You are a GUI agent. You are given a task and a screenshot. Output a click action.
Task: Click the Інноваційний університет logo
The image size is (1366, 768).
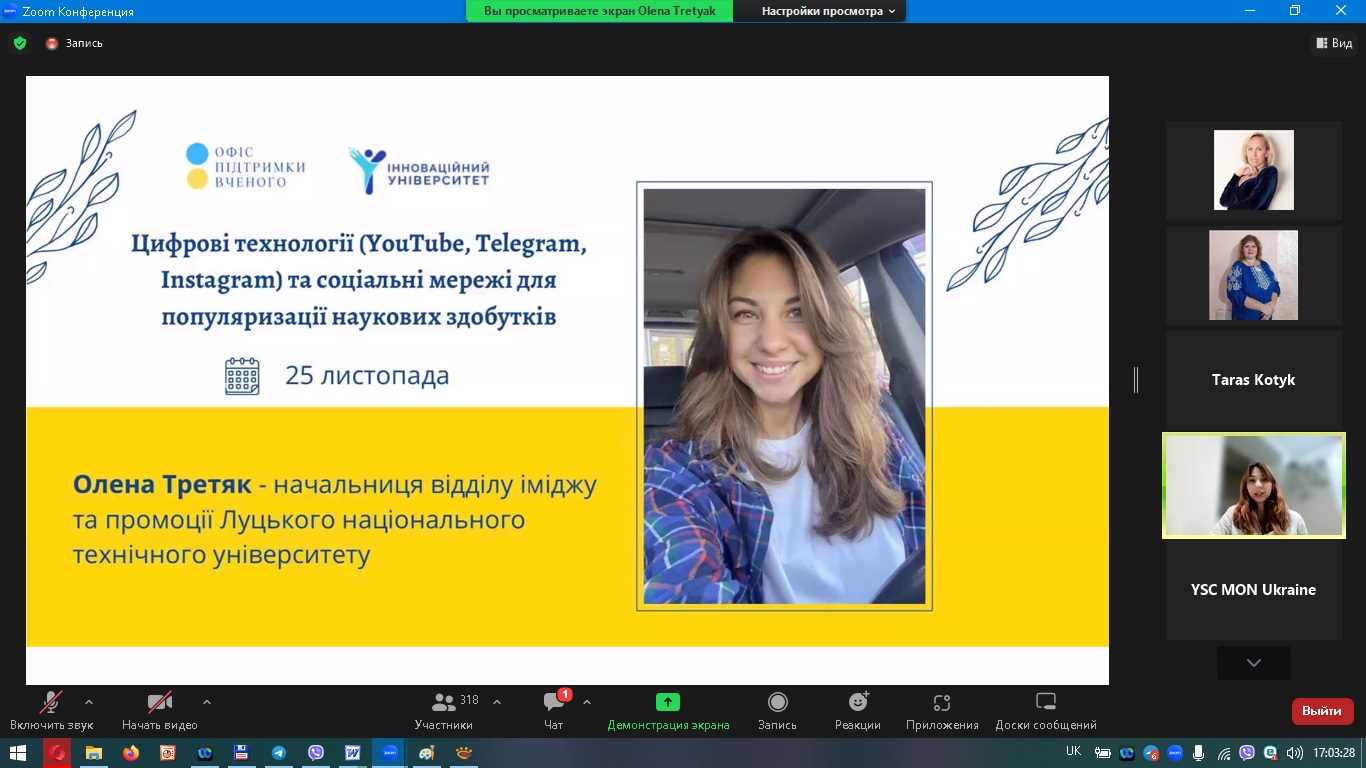pos(419,170)
